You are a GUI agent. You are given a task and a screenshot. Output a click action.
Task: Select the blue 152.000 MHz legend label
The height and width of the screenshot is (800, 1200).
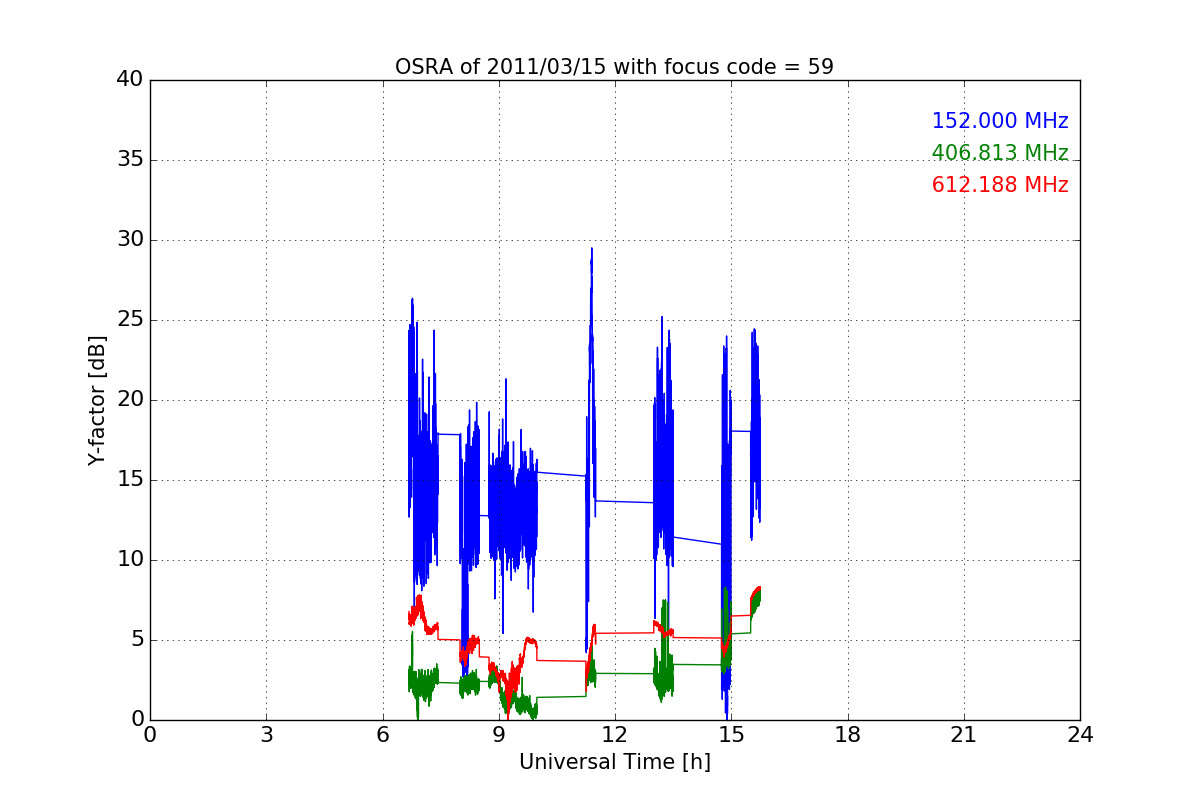(x=1000, y=121)
